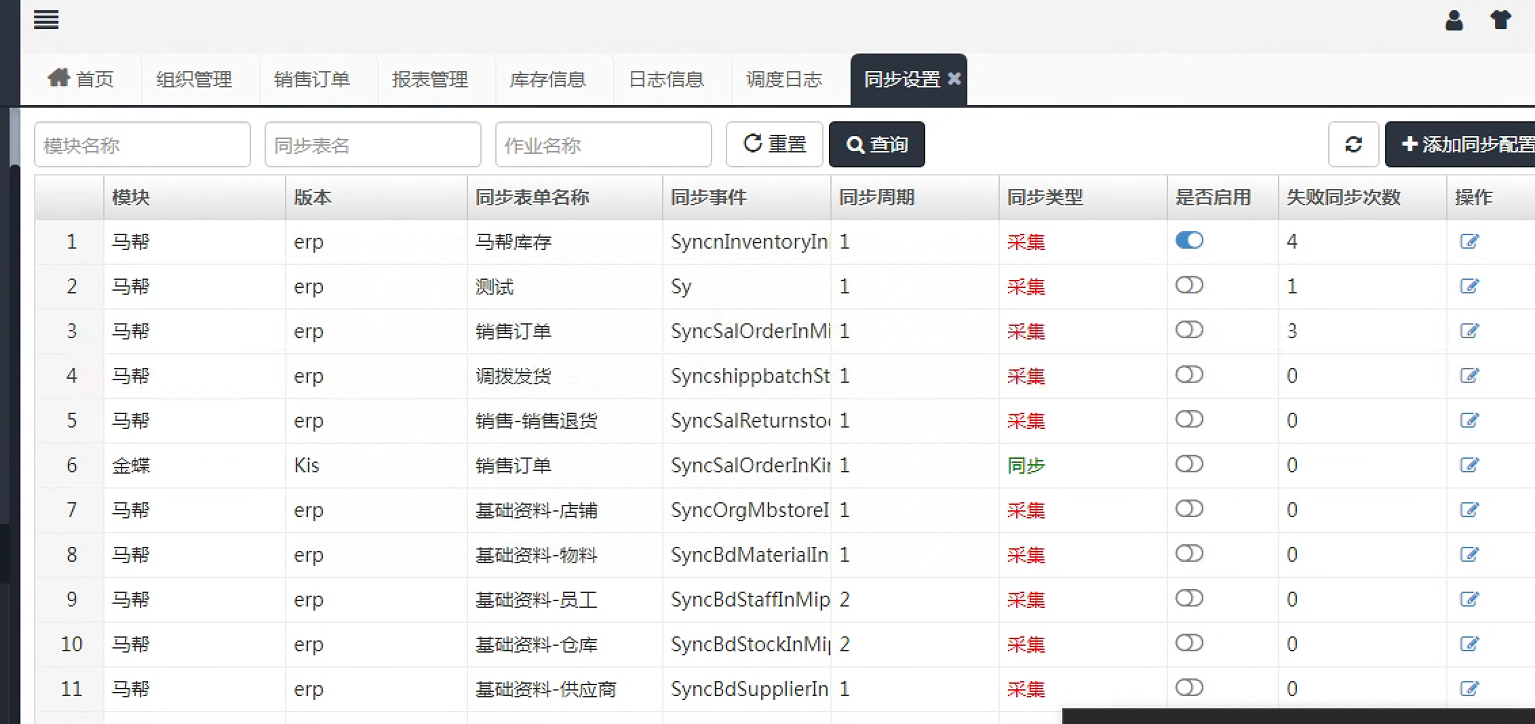Image resolution: width=1535 pixels, height=724 pixels.
Task: Disable sync for 马帮库存 row
Action: point(1189,240)
